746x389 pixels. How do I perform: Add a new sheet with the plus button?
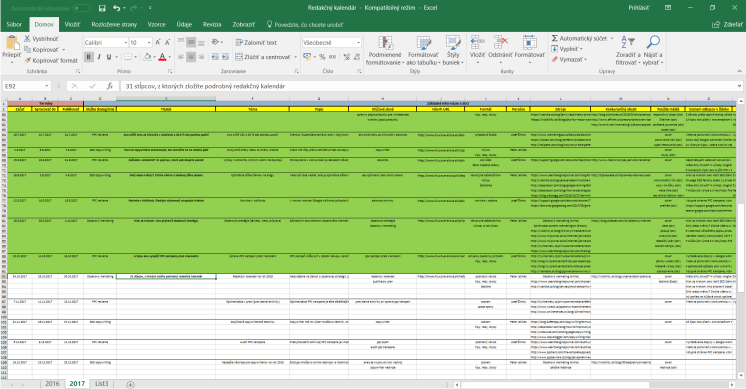[x=130, y=384]
